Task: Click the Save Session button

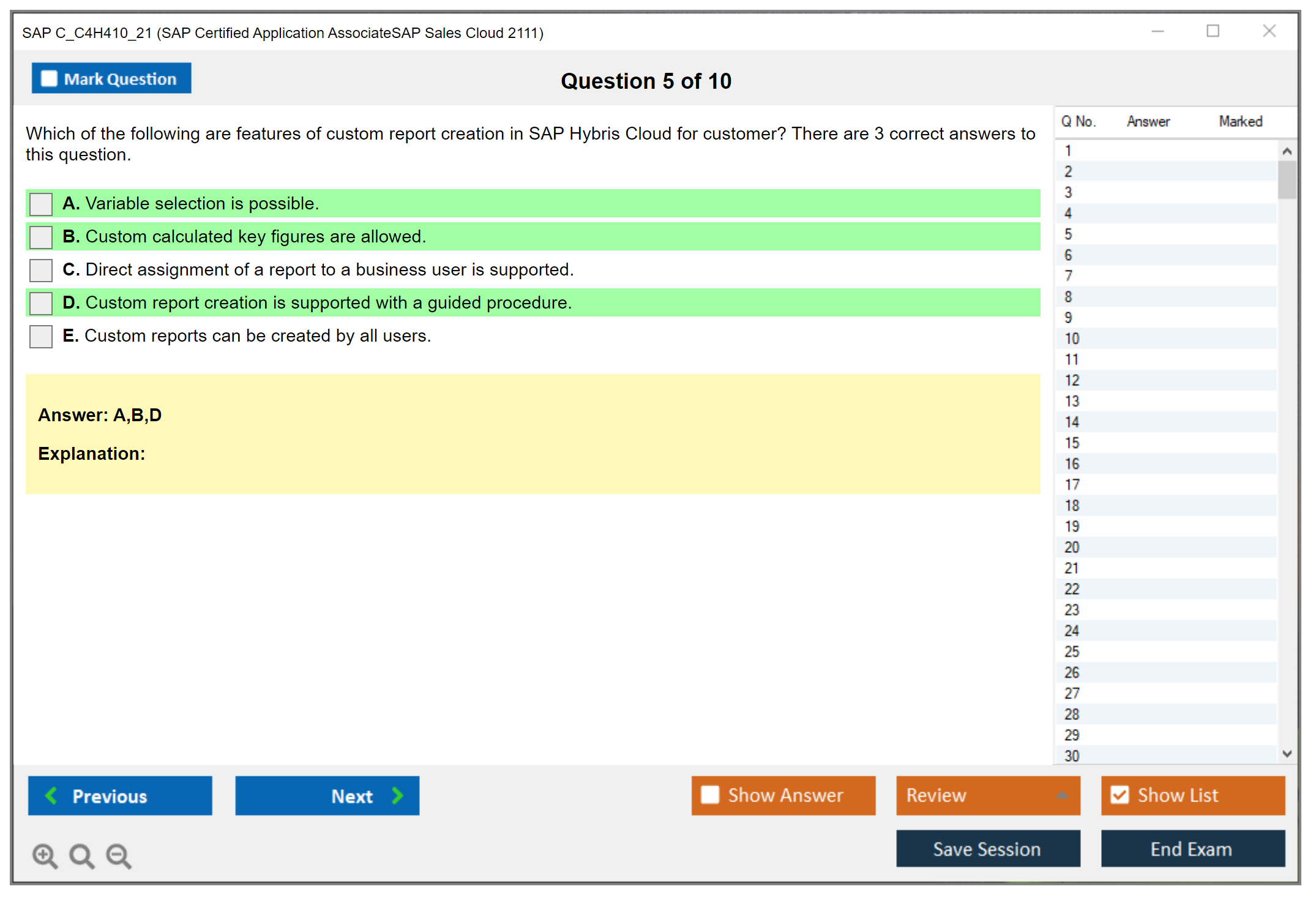Action: click(987, 849)
